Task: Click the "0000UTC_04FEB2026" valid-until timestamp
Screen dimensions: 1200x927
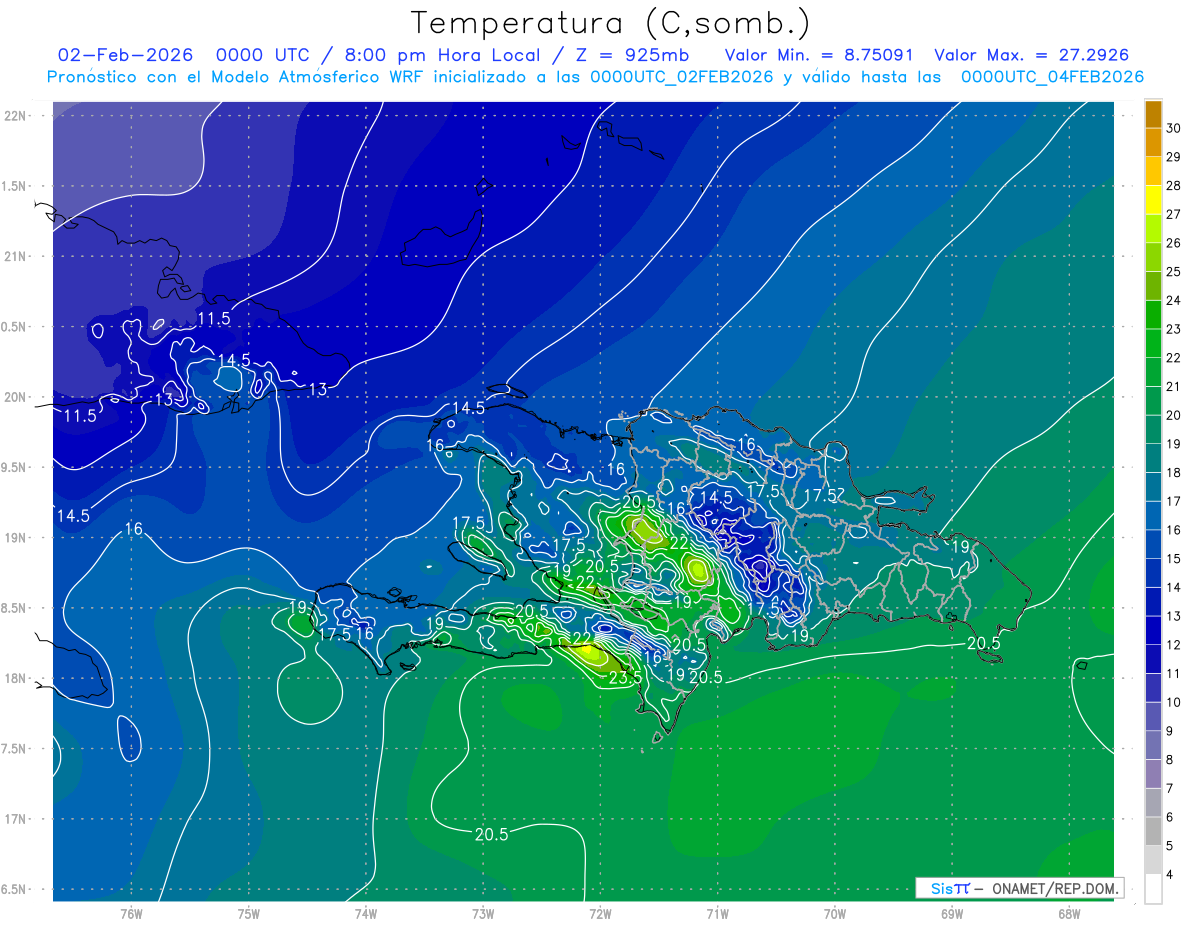Action: point(1052,77)
